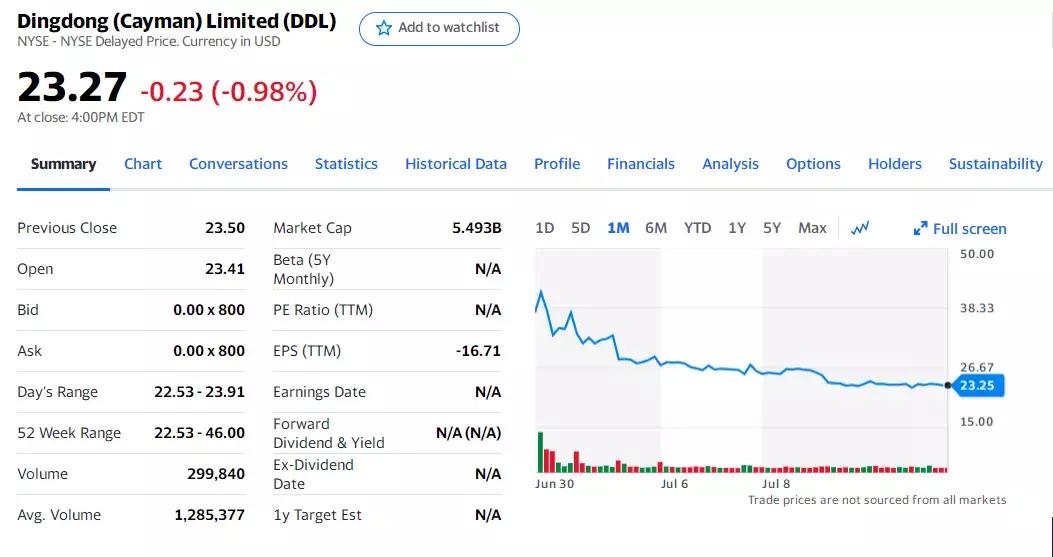The height and width of the screenshot is (557, 1053).
Task: Switch chart range to 5D
Action: tap(581, 228)
